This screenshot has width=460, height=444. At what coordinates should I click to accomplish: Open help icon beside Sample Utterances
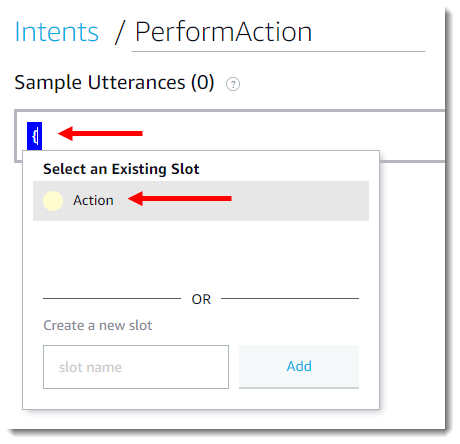(233, 84)
